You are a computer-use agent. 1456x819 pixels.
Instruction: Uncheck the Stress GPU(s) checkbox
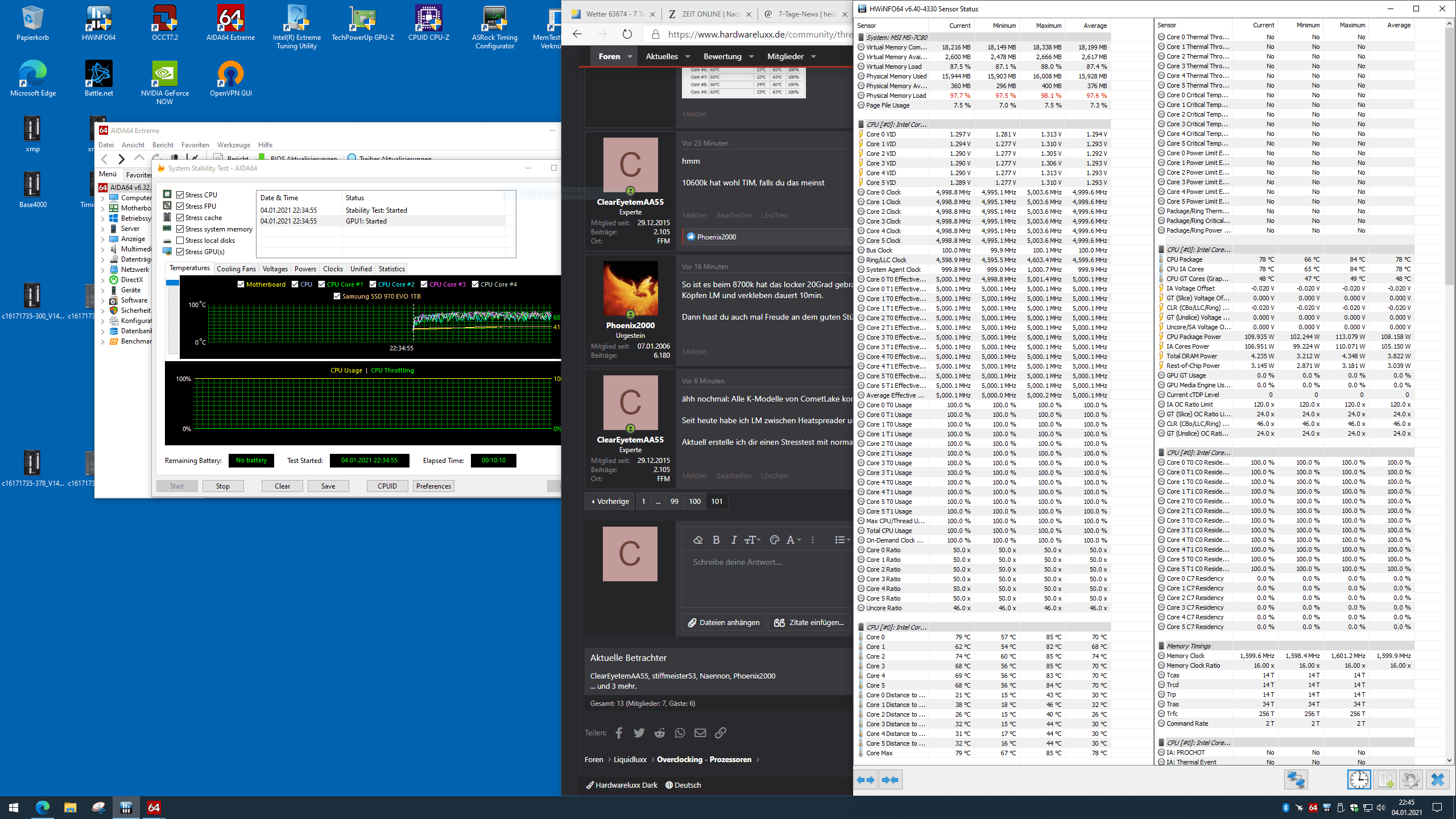180,252
